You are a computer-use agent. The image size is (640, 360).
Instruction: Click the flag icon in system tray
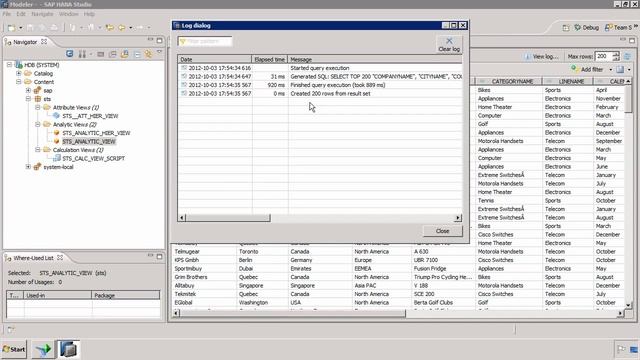tap(621, 349)
